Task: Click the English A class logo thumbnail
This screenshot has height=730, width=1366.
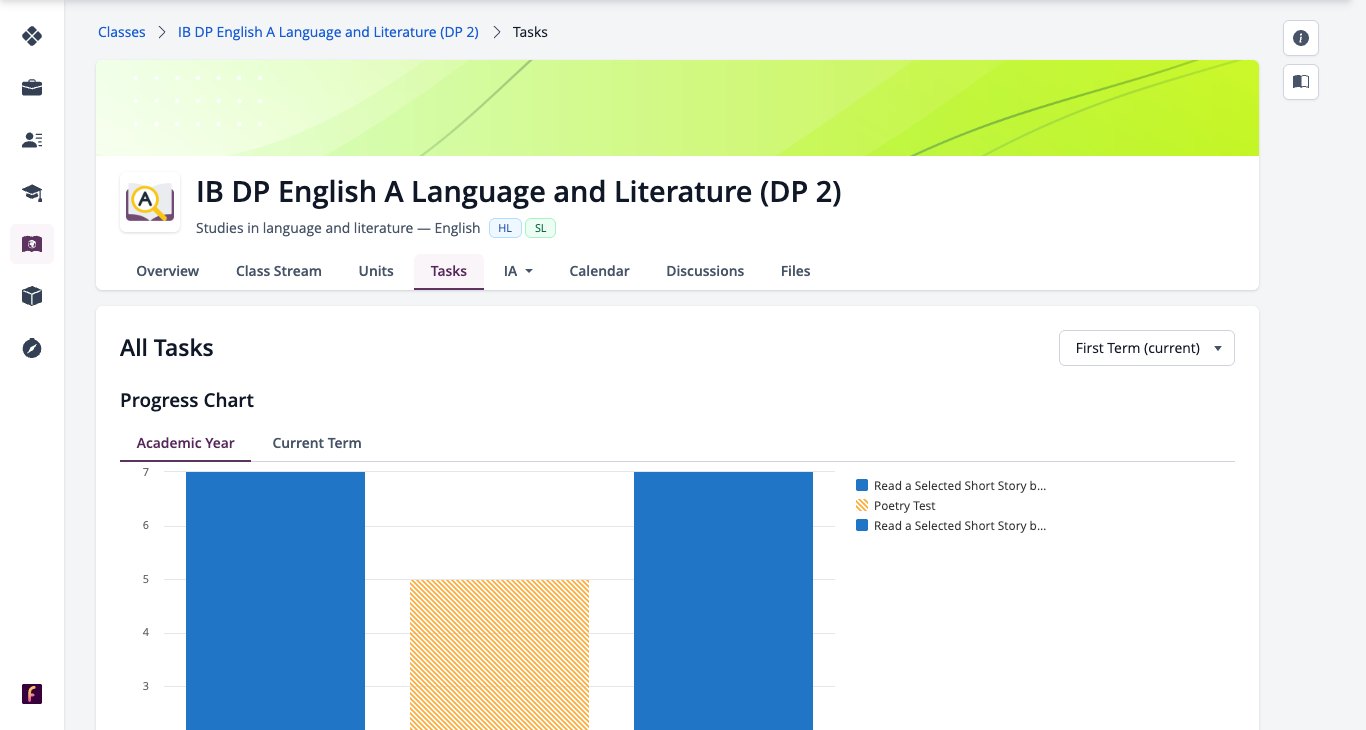Action: pos(150,202)
